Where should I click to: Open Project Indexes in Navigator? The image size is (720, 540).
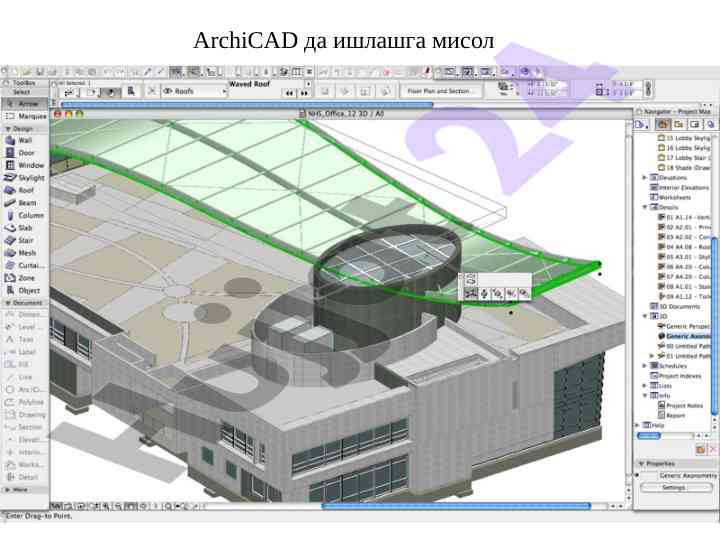(676, 376)
